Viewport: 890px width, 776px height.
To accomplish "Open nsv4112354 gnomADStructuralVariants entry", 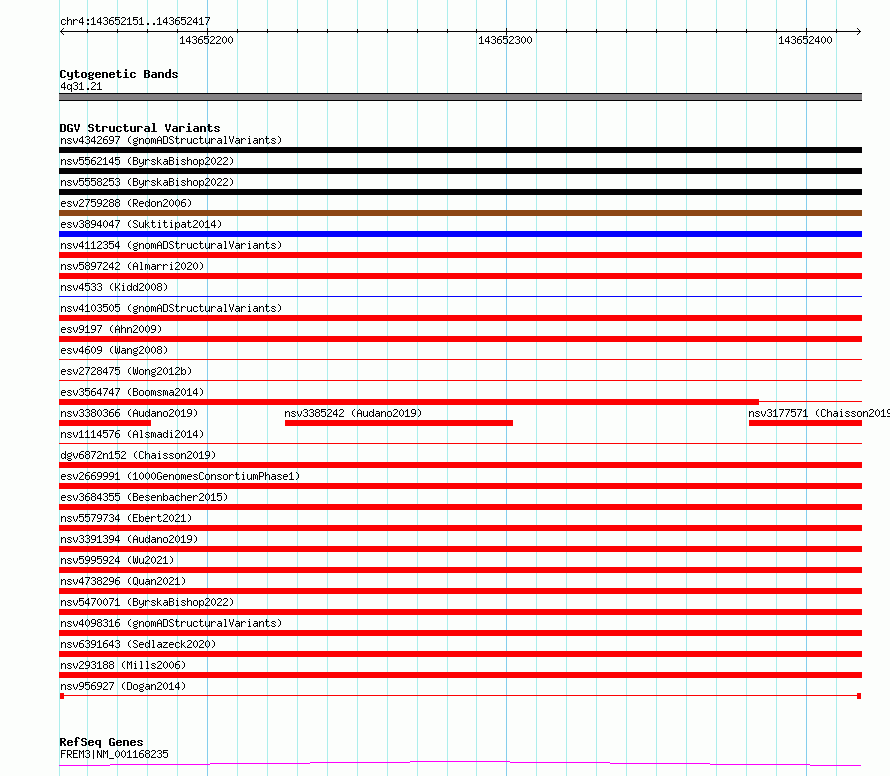I will point(171,245).
